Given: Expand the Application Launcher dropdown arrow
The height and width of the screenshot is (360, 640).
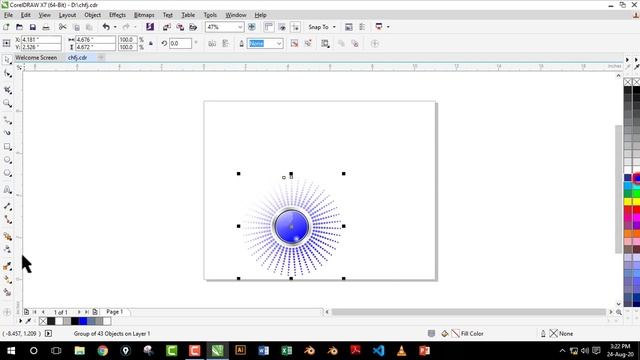Looking at the screenshot, I should point(388,27).
